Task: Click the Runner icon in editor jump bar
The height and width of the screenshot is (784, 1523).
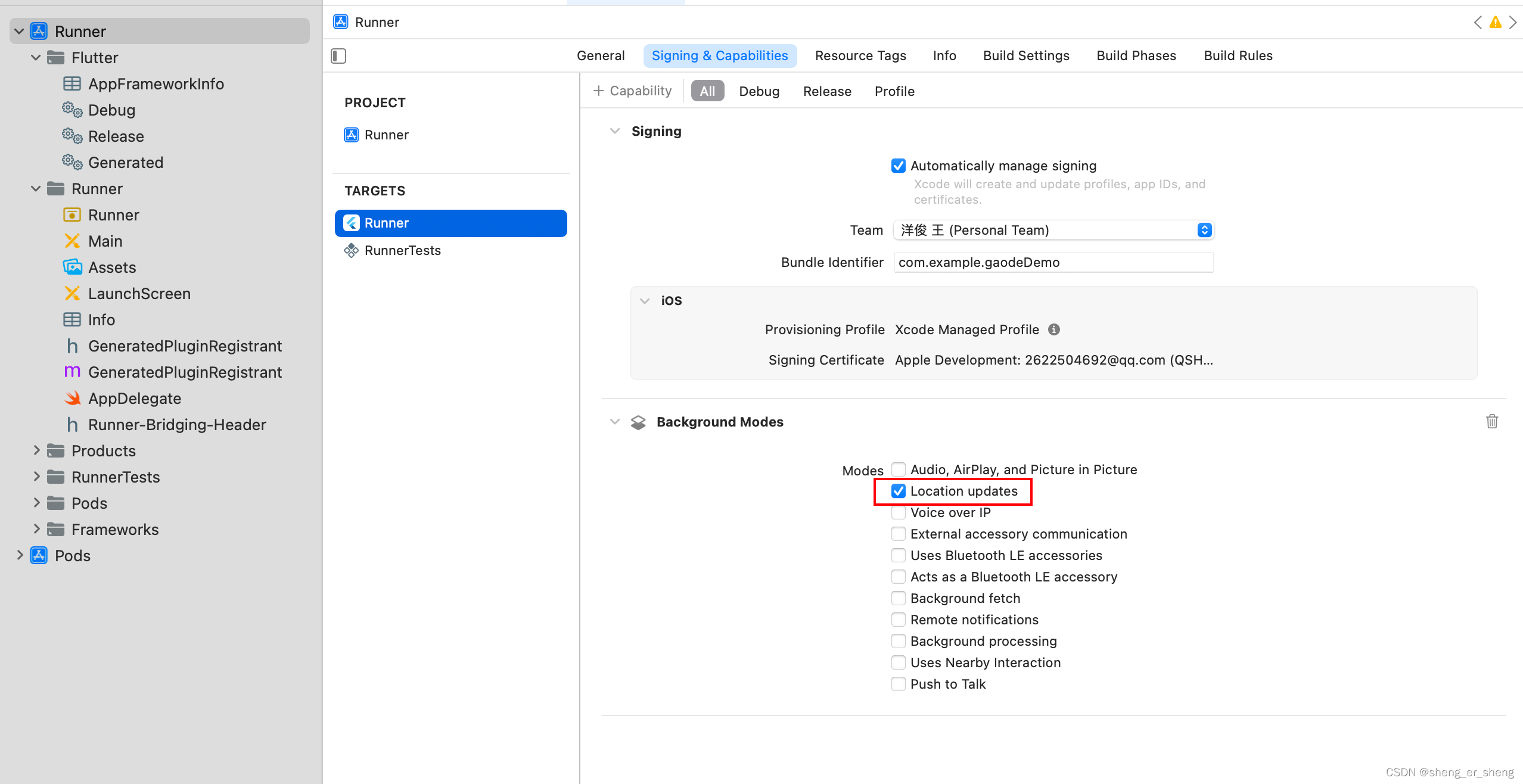Action: click(x=341, y=22)
